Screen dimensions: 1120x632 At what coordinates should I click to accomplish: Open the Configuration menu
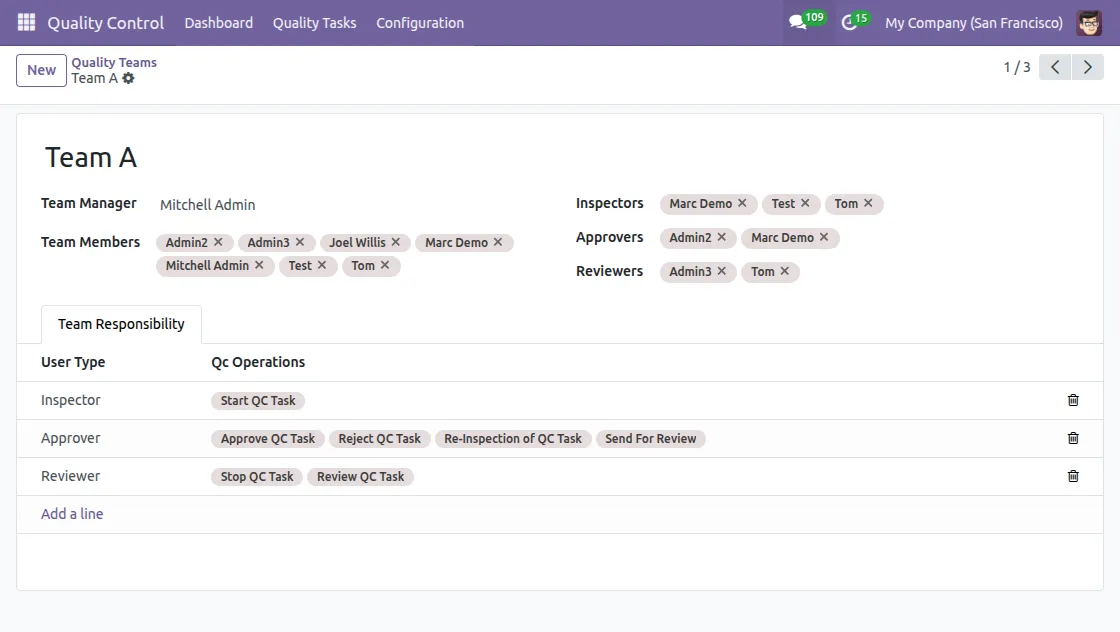pyautogui.click(x=420, y=22)
